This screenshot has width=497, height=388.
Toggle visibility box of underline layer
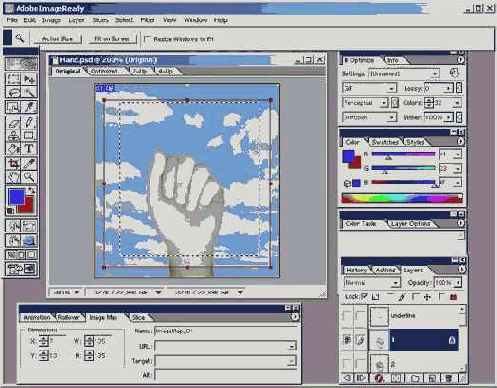coord(347,315)
